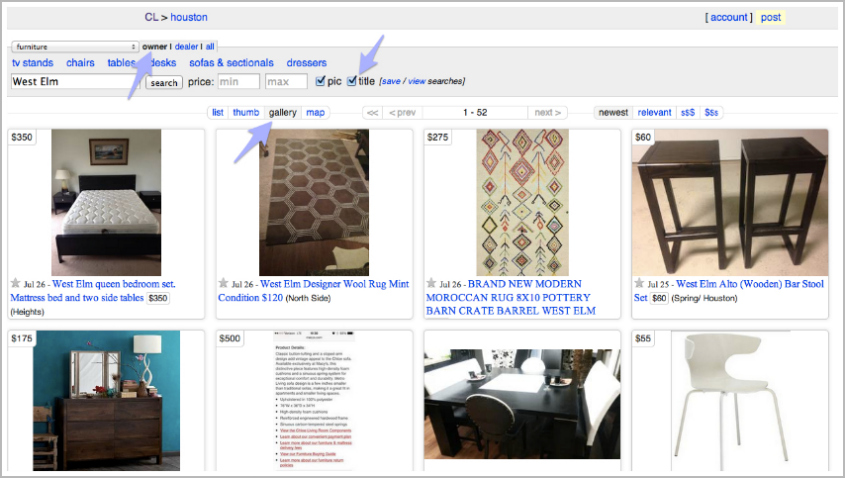The image size is (845, 478).
Task: Open the tables subcategory
Action: [121, 63]
